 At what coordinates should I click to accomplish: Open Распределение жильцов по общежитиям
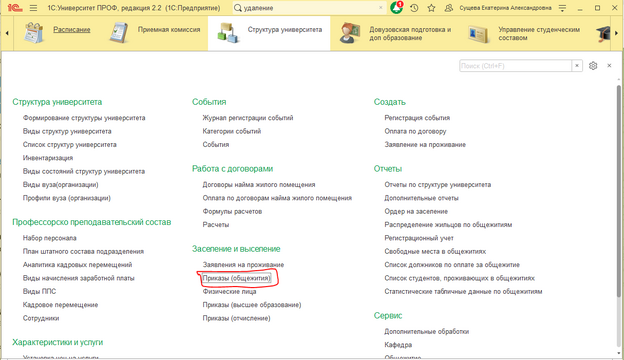pyautogui.click(x=448, y=225)
